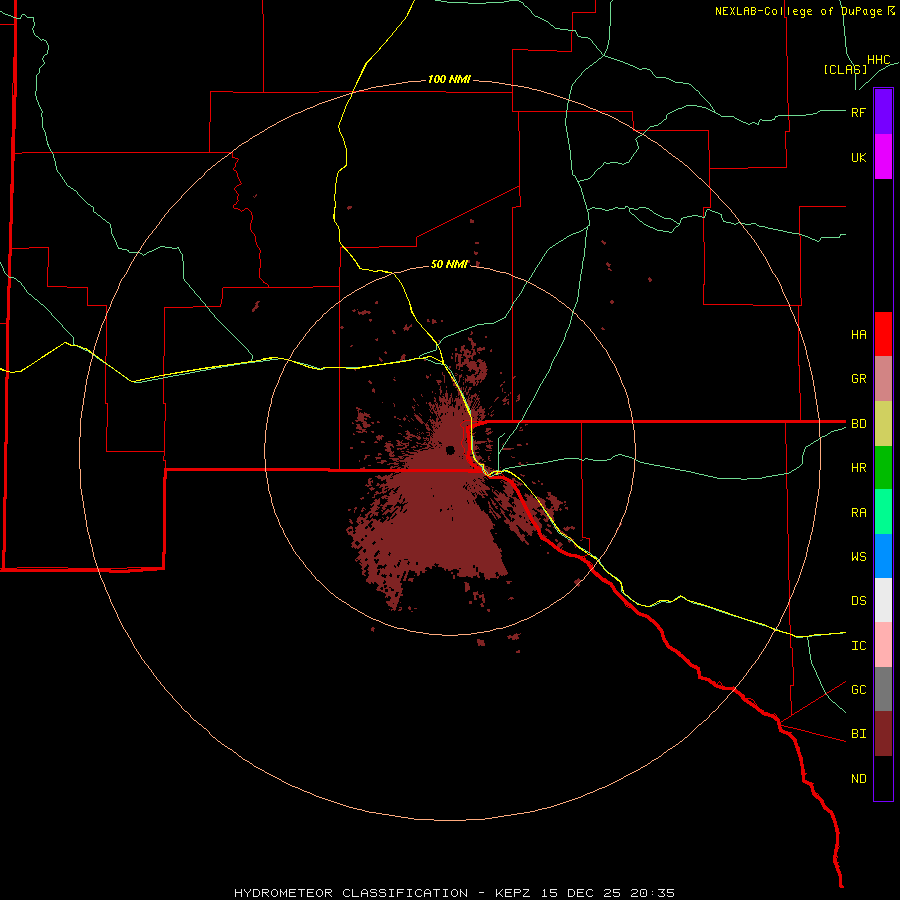Click the KEPZ radar site black dot
Image resolution: width=900 pixels, height=900 pixels.
tap(451, 450)
